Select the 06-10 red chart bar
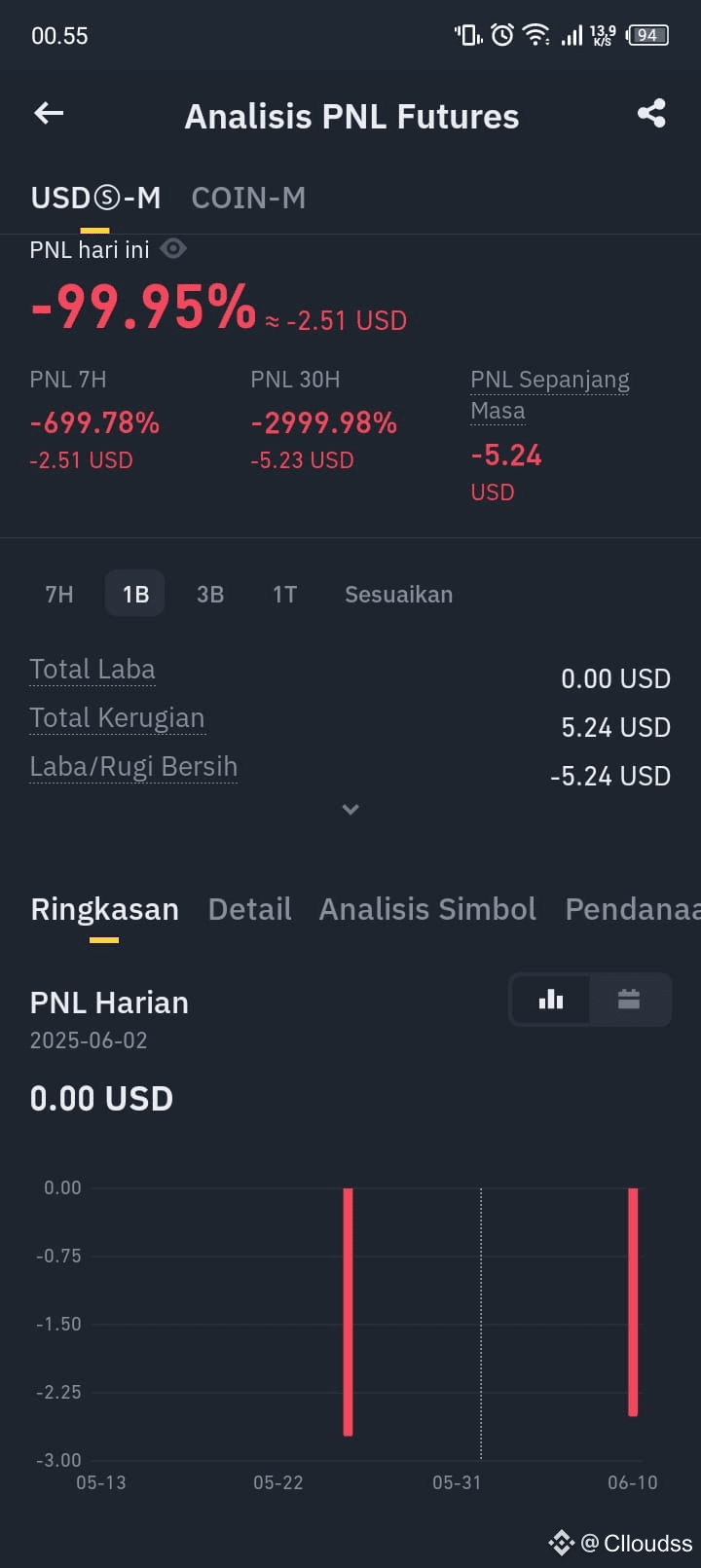701x1568 pixels. 633,1302
